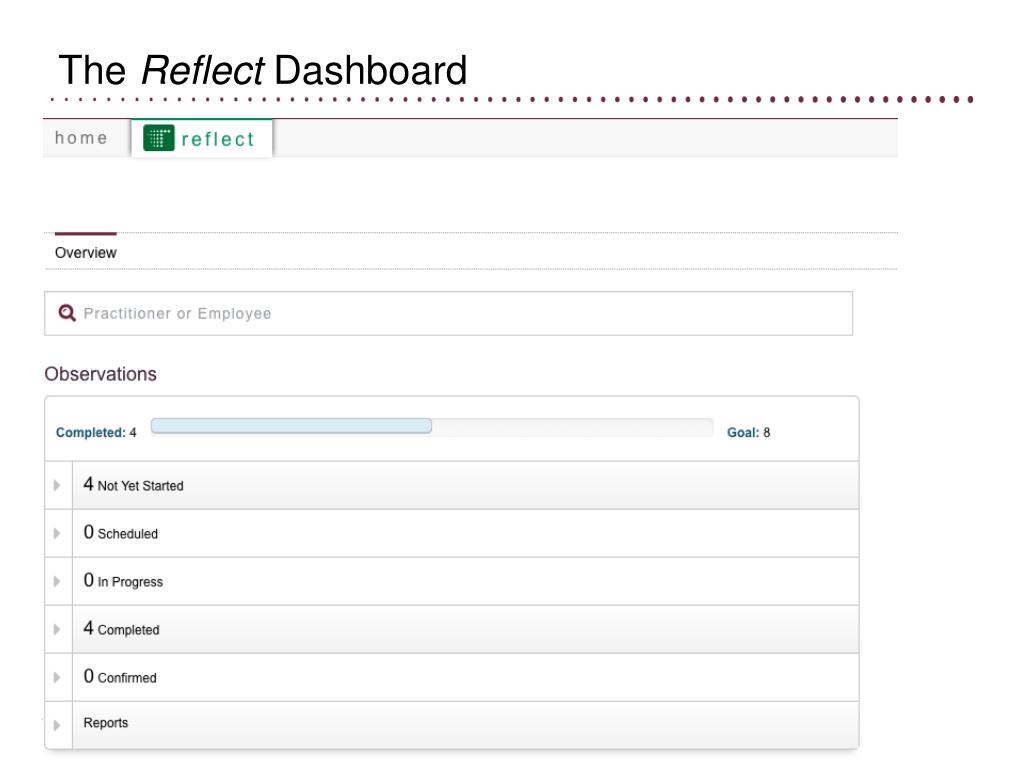1024x768 pixels.
Task: Open the 0 Confirmed row
Action: (x=465, y=677)
